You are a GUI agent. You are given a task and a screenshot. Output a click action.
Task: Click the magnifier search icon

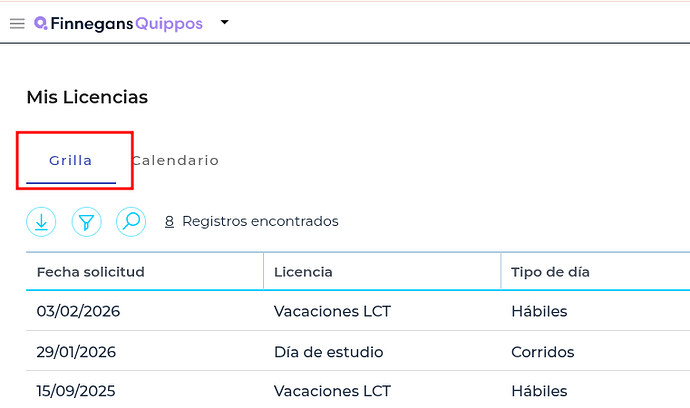tap(131, 222)
